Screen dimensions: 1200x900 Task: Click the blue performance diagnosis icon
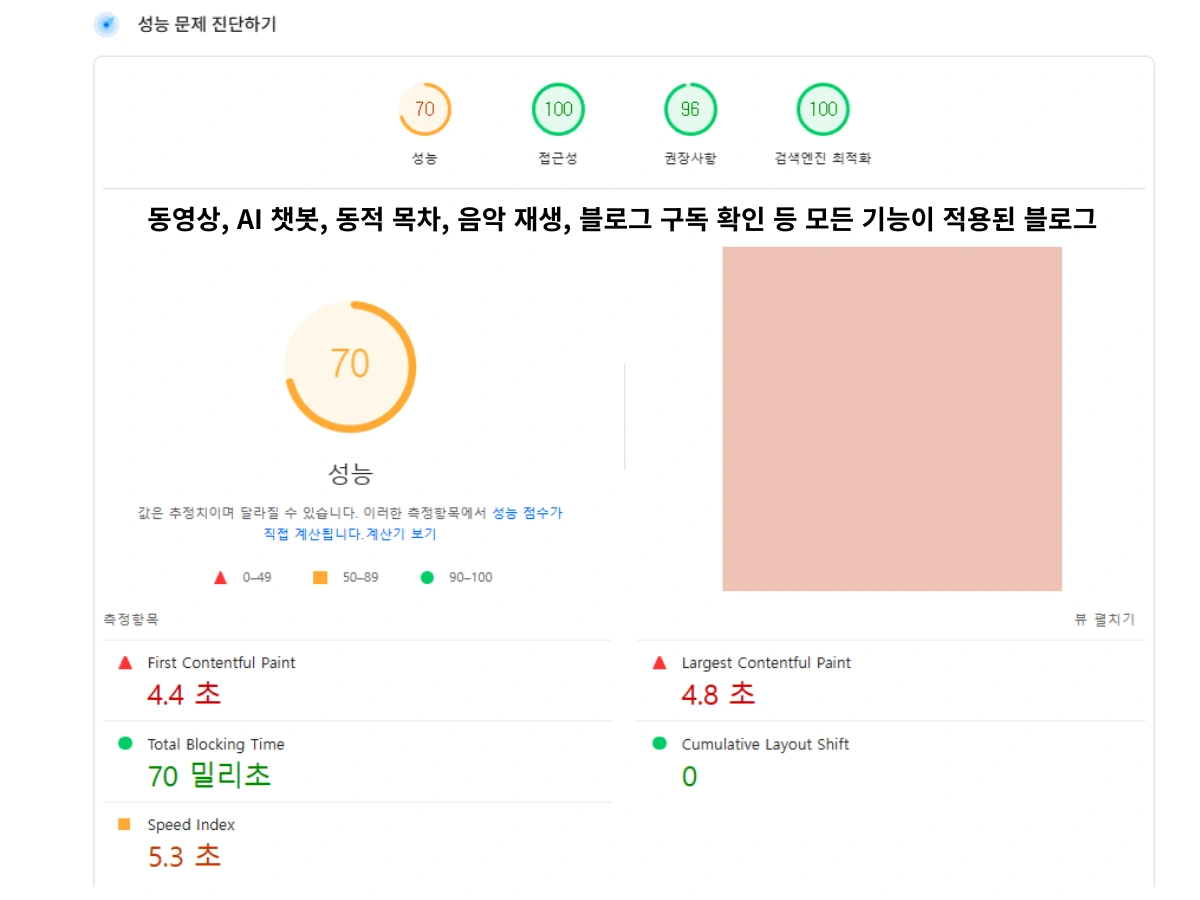[106, 25]
